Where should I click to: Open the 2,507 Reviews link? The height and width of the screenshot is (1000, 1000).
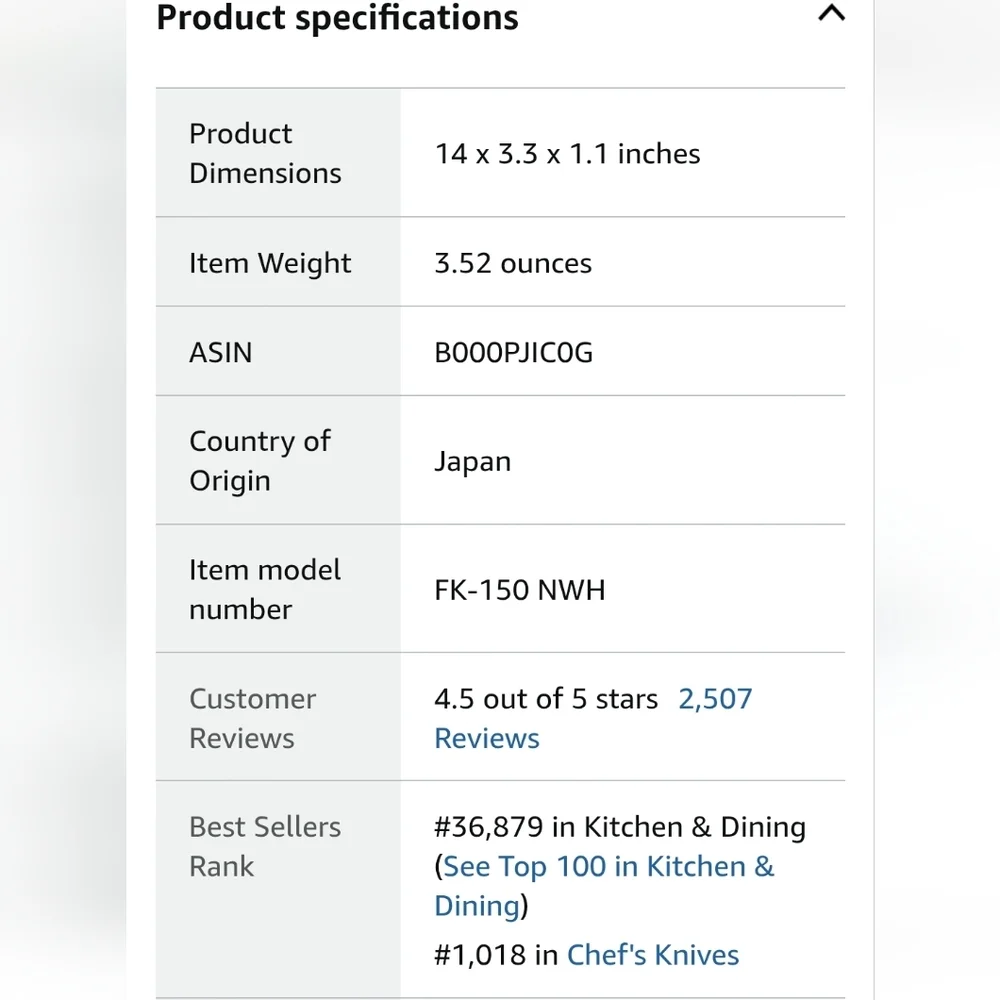click(593, 718)
